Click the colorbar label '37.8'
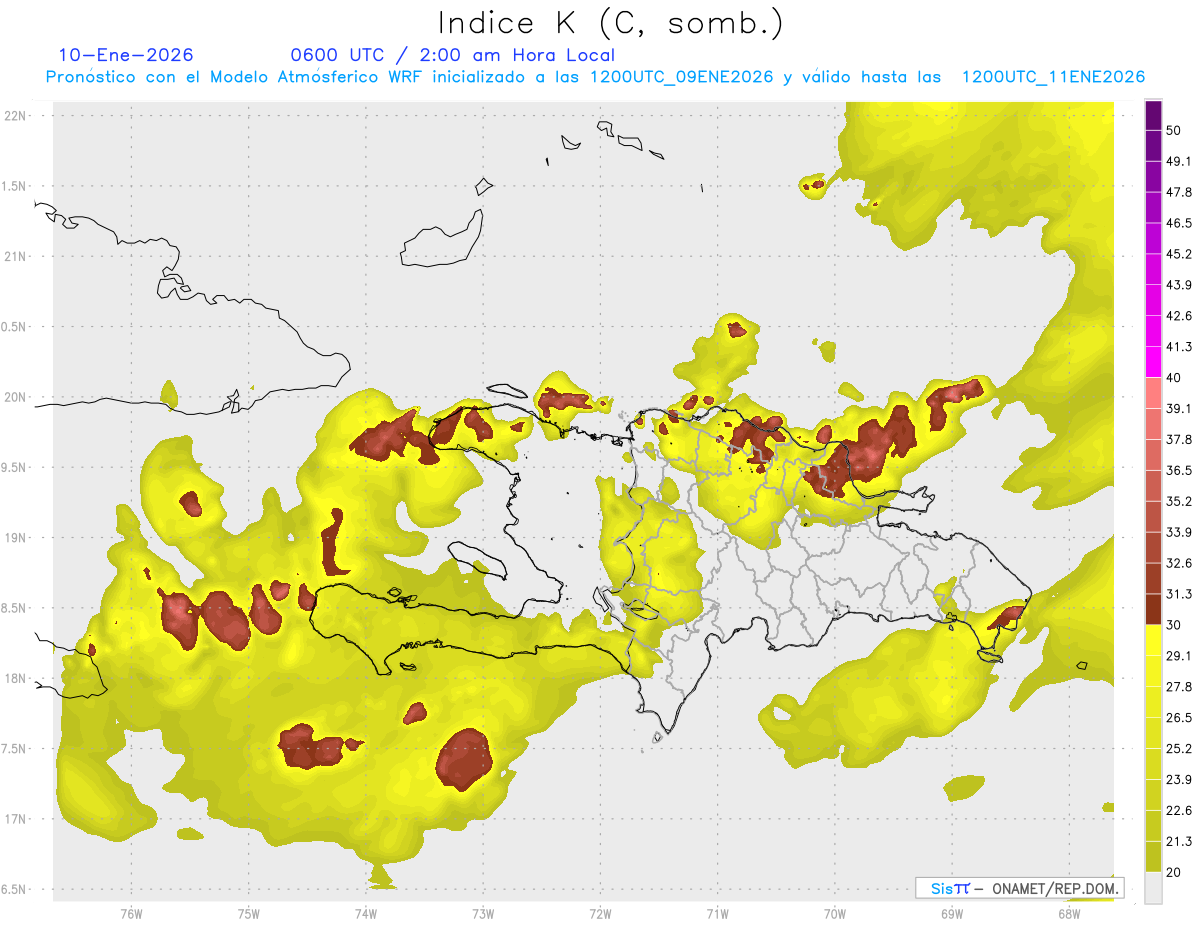 pyautogui.click(x=1179, y=439)
